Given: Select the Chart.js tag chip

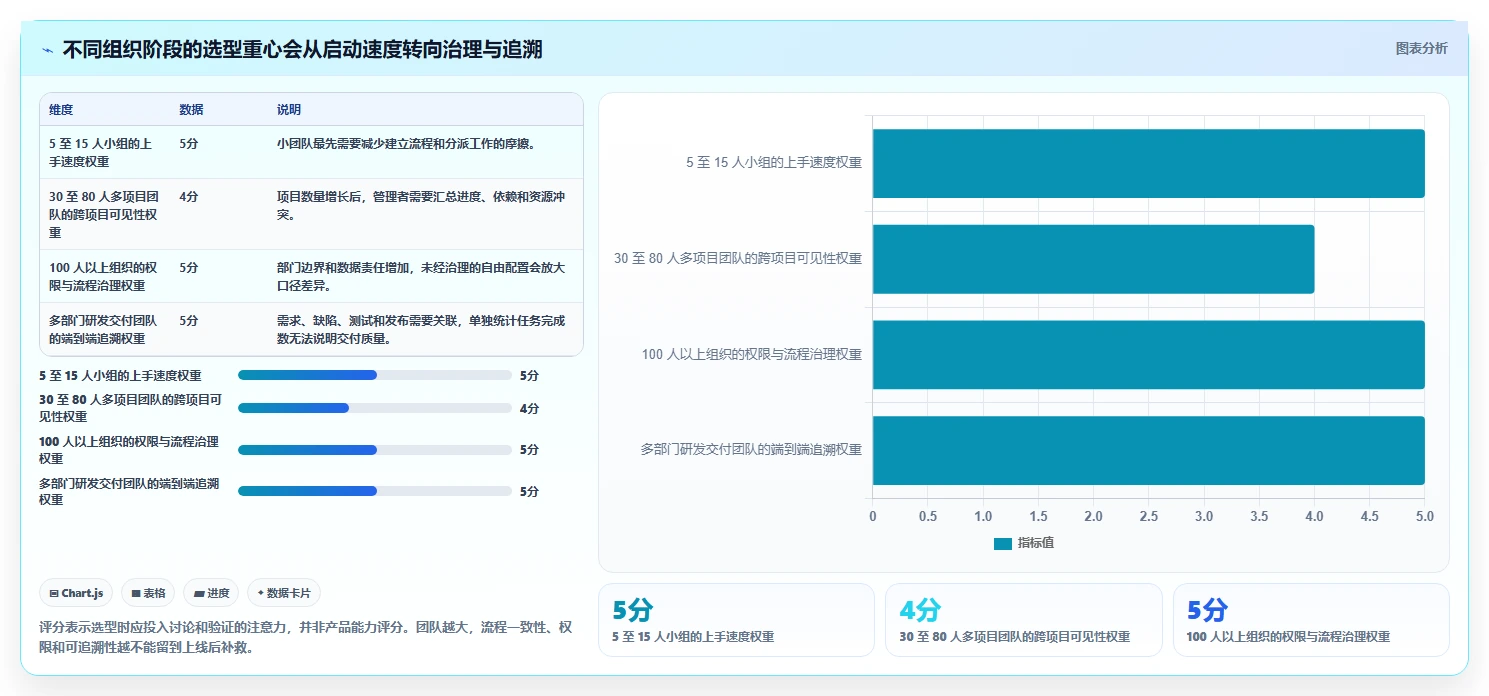Looking at the screenshot, I should click(77, 593).
